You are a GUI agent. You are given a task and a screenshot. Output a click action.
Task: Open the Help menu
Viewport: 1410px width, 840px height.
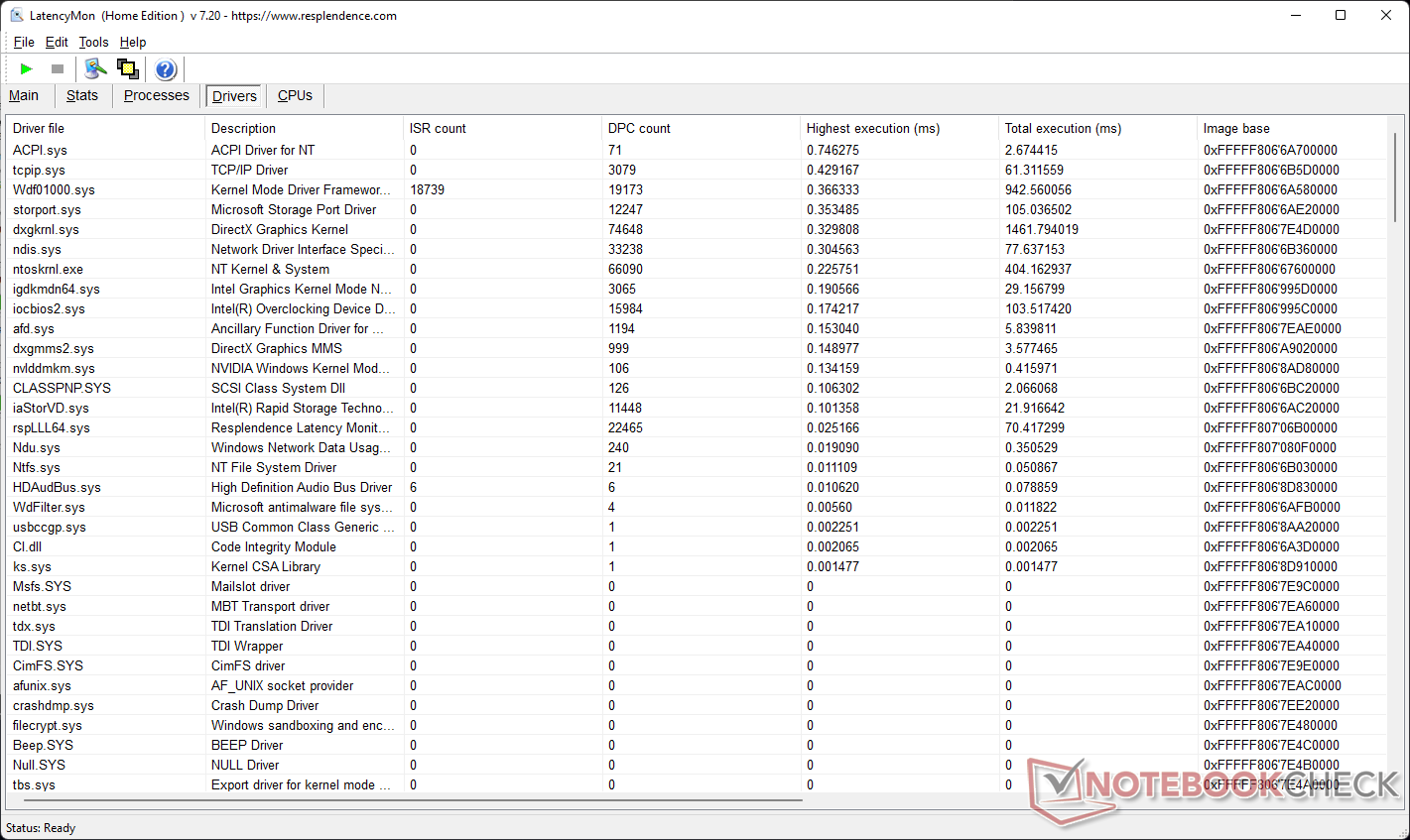click(133, 42)
